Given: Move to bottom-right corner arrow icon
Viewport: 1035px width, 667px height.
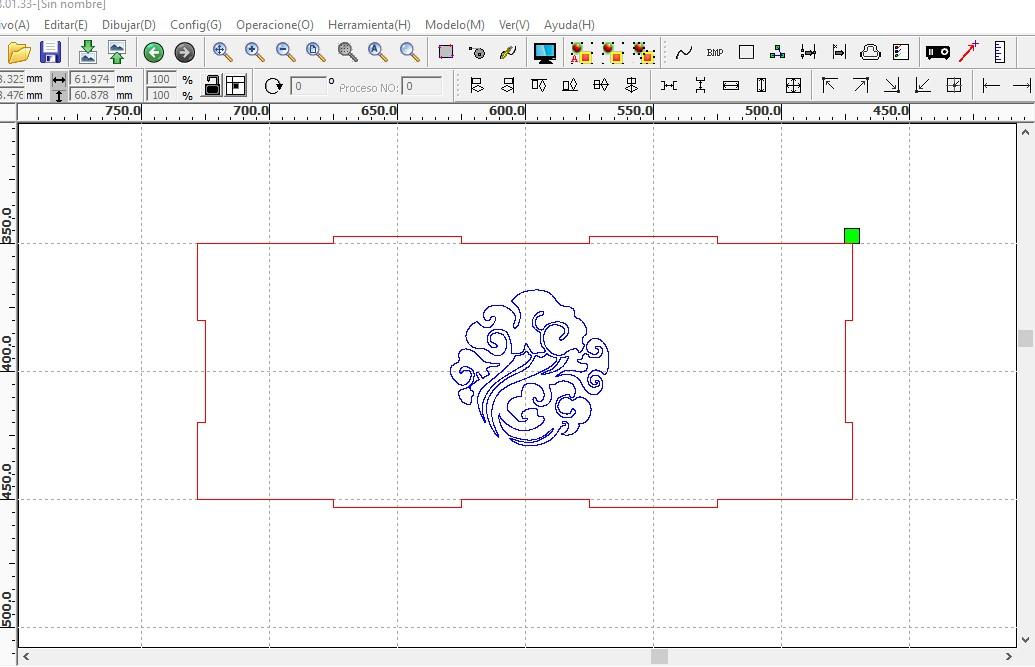Looking at the screenshot, I should pos(892,85).
